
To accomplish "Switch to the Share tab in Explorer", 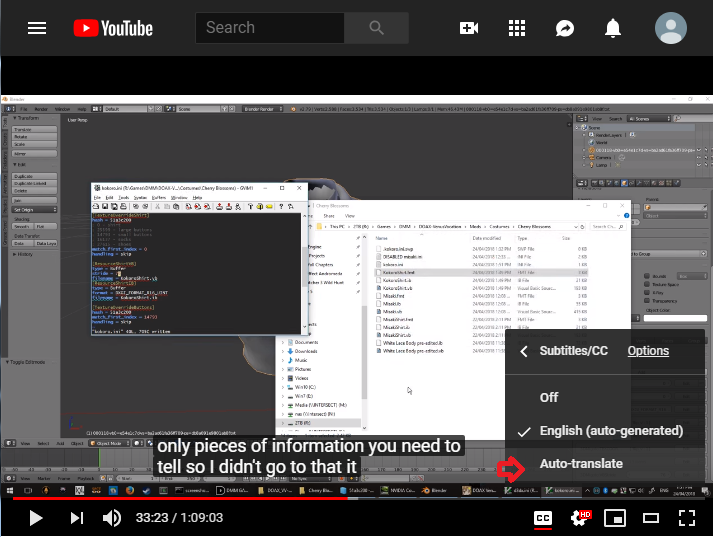I will point(329,216).
